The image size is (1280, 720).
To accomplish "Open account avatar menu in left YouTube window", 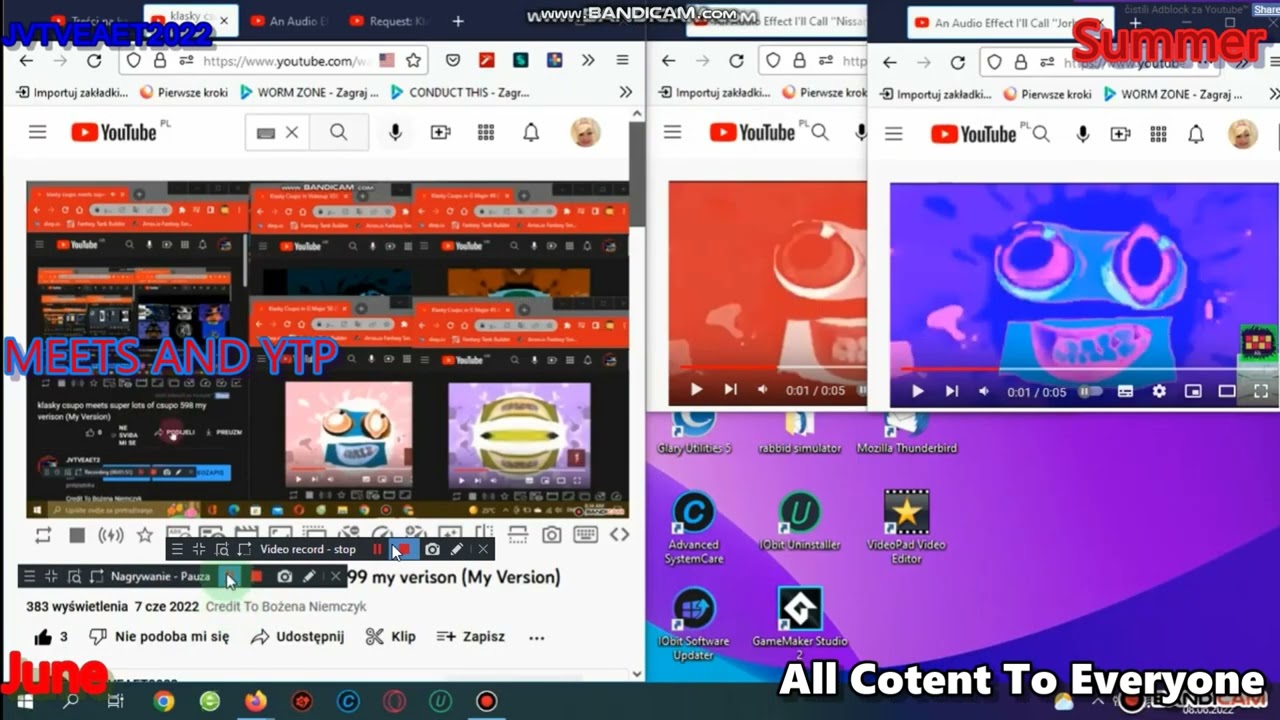I will [585, 132].
